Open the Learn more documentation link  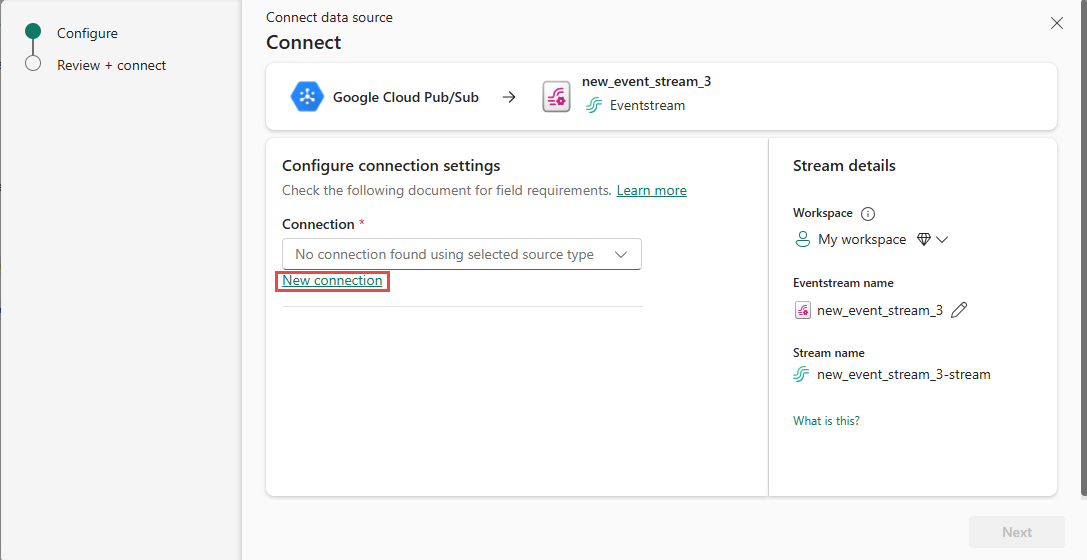pos(651,190)
